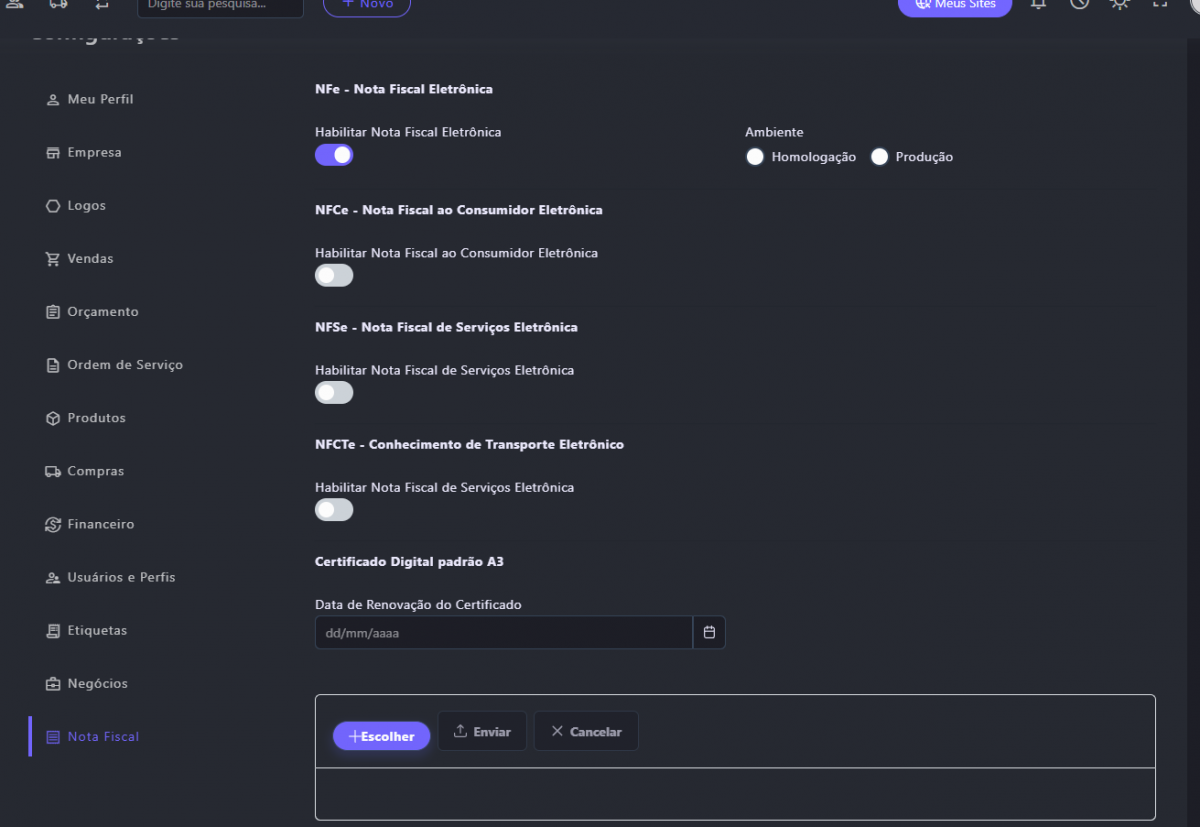The image size is (1200, 827).
Task: Open Ordem de Serviço settings
Action: tap(124, 365)
